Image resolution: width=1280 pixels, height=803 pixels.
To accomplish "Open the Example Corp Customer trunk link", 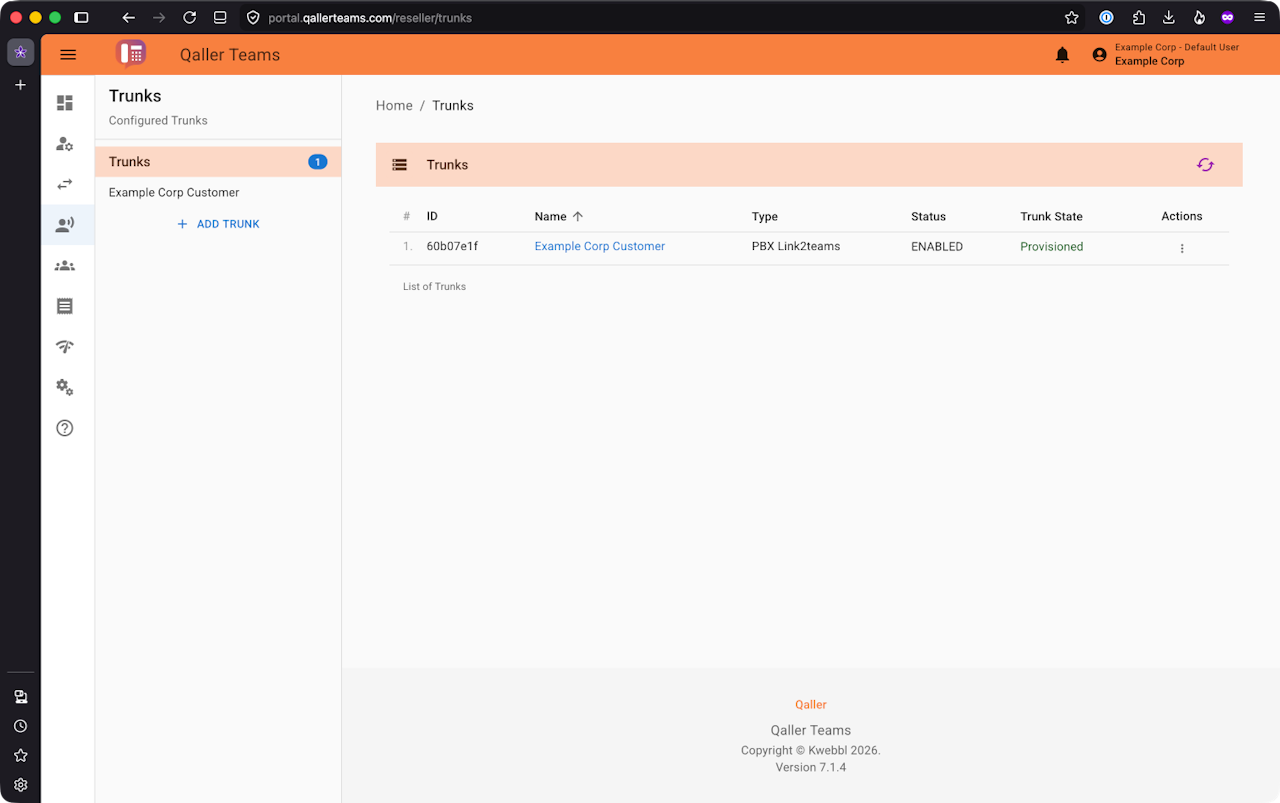I will (x=600, y=246).
